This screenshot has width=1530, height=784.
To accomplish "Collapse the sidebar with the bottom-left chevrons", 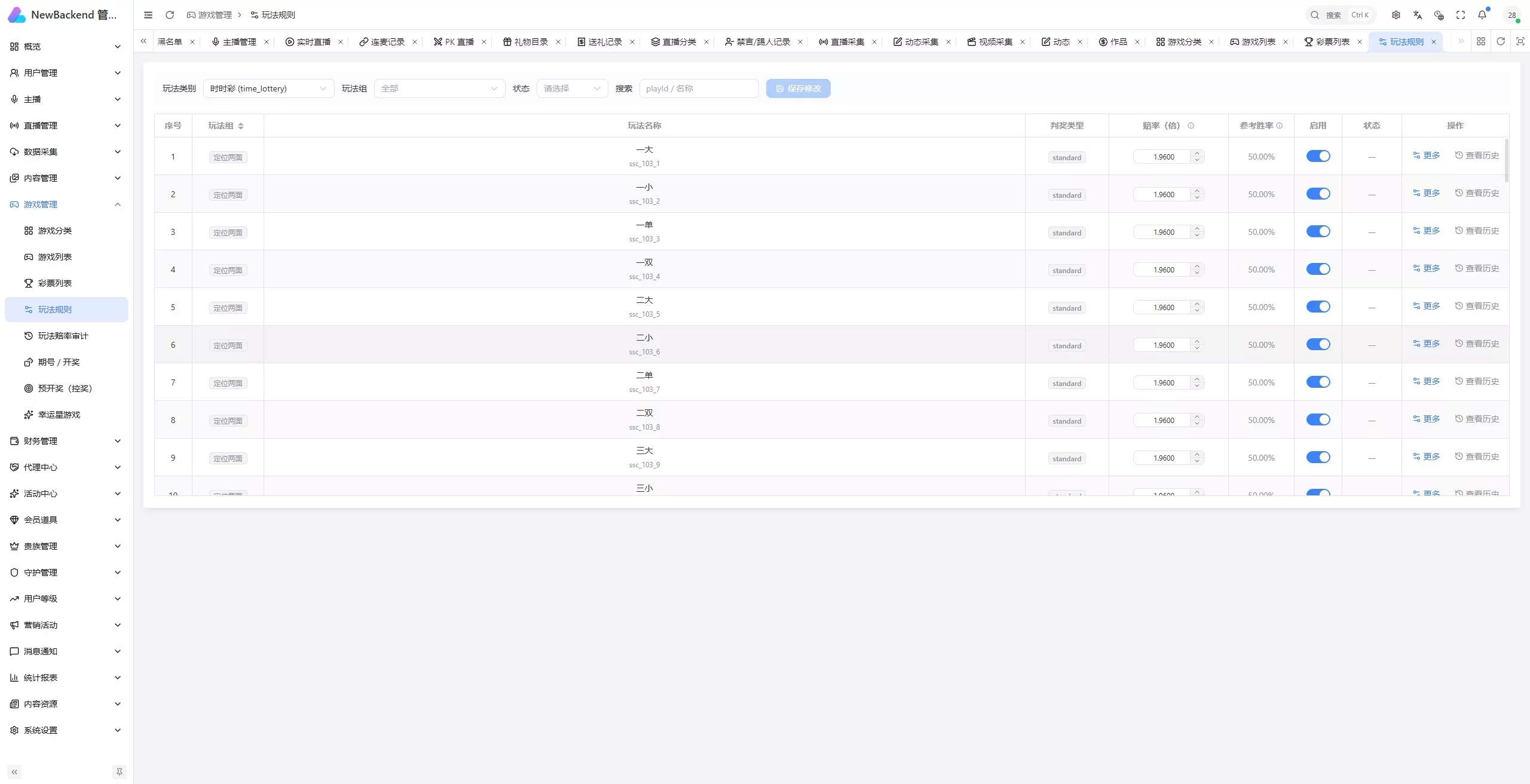I will pos(14,772).
